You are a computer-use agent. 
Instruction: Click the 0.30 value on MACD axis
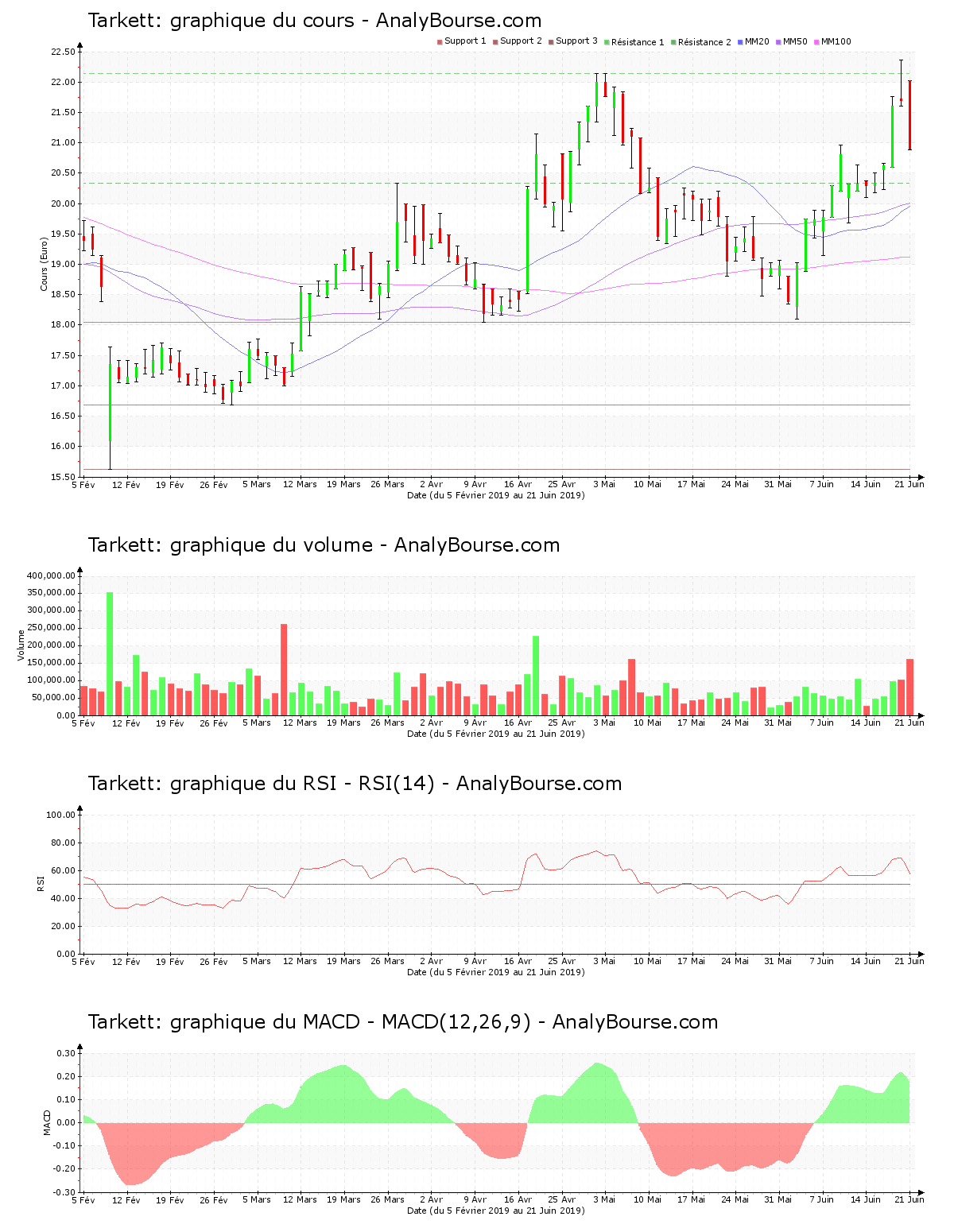coord(66,1054)
